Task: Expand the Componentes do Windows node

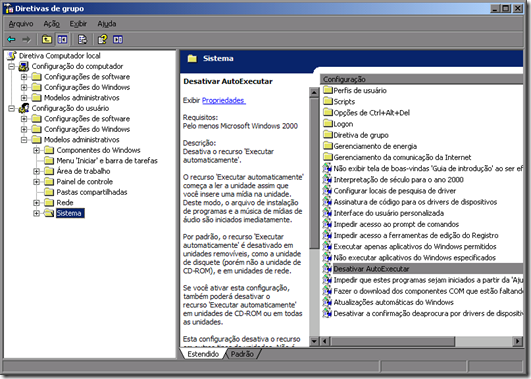Action: 36,150
